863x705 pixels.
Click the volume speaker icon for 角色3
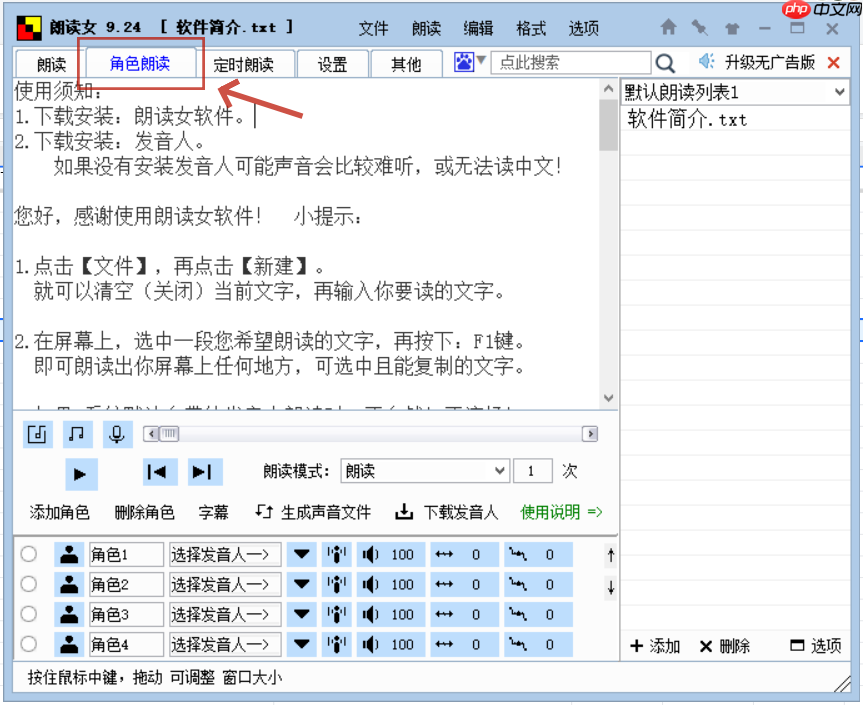tap(370, 614)
